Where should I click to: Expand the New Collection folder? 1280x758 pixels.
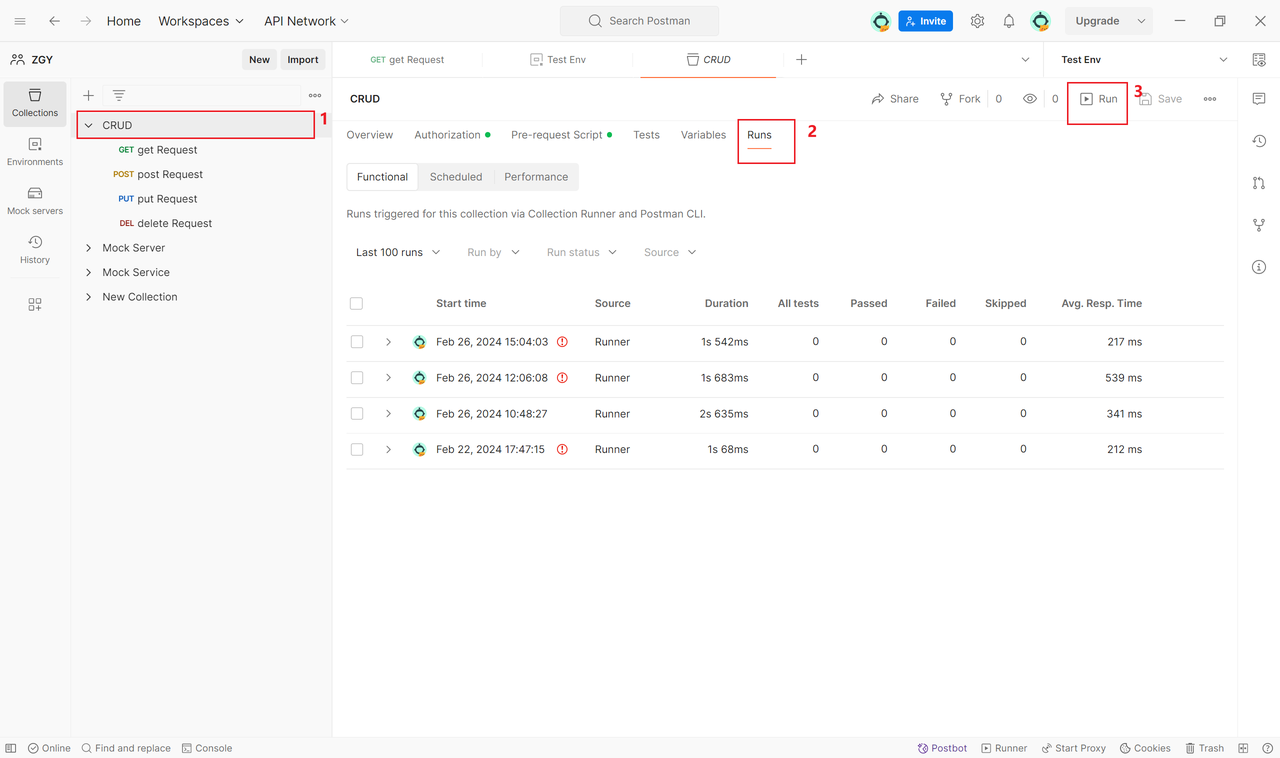click(x=88, y=297)
